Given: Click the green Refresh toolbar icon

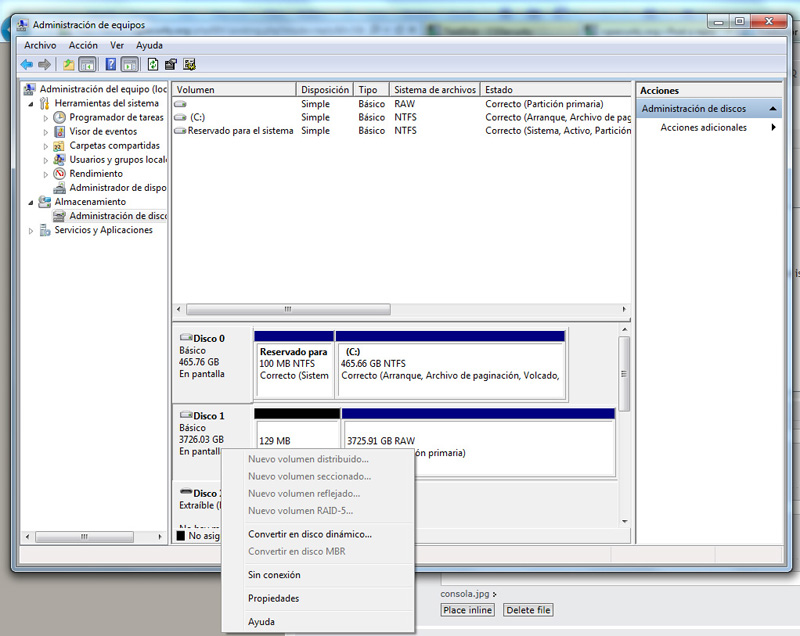Looking at the screenshot, I should [x=152, y=65].
